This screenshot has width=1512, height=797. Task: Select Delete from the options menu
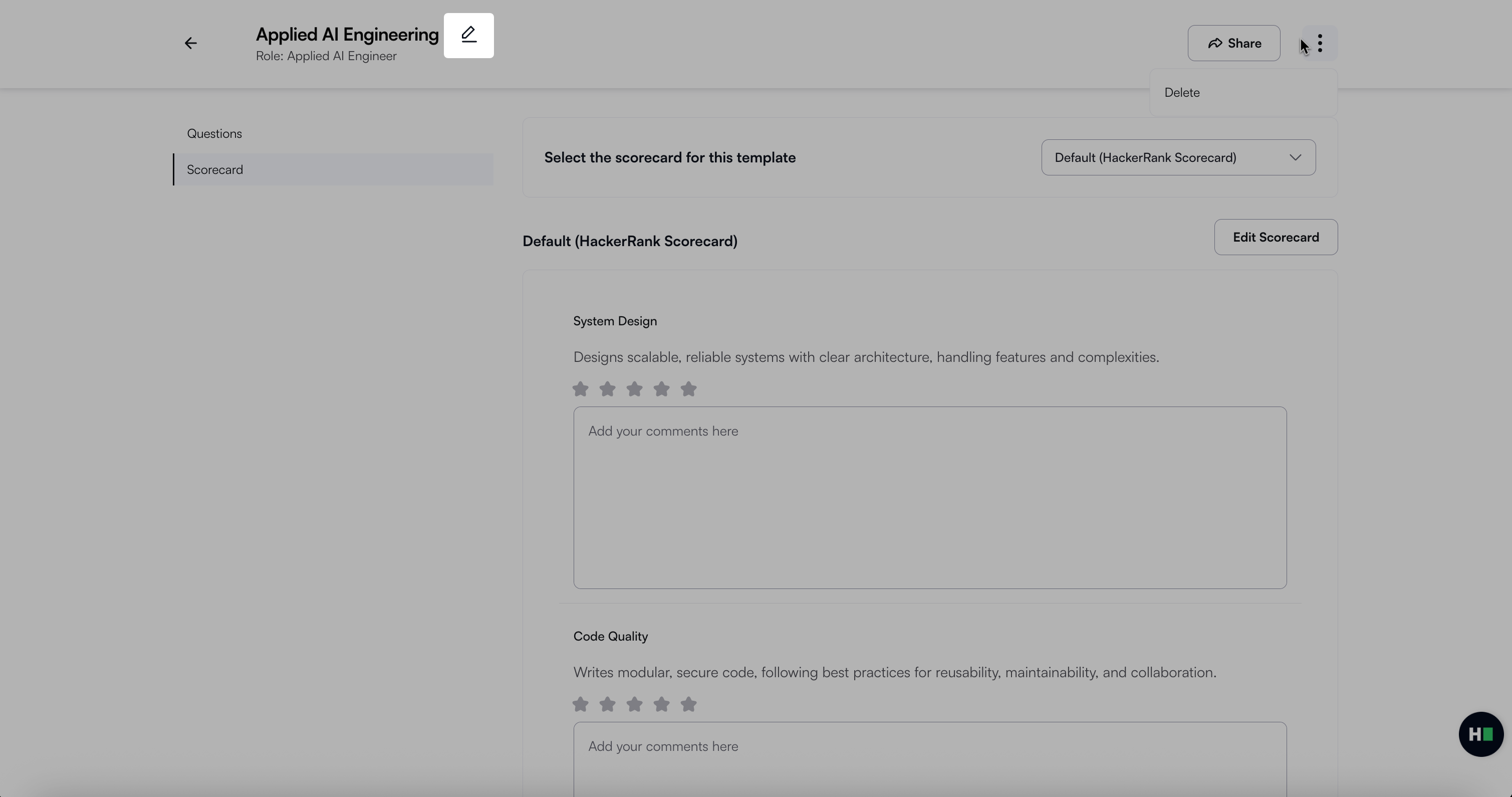point(1182,93)
